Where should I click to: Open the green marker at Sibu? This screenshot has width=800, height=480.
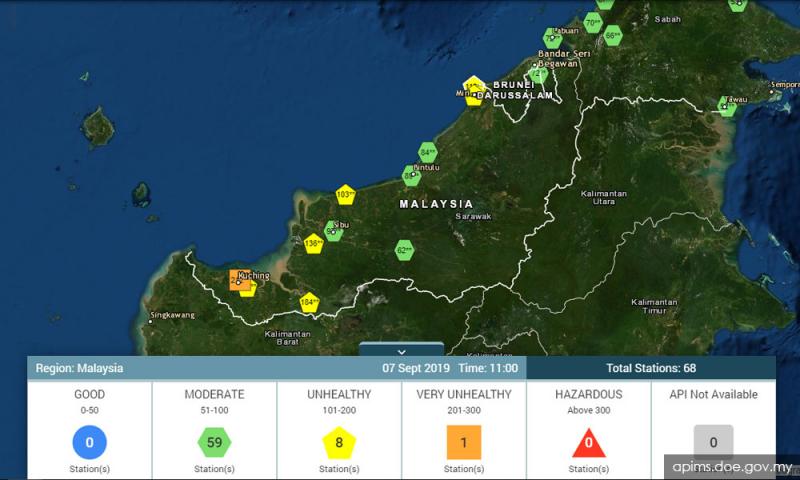coord(335,230)
